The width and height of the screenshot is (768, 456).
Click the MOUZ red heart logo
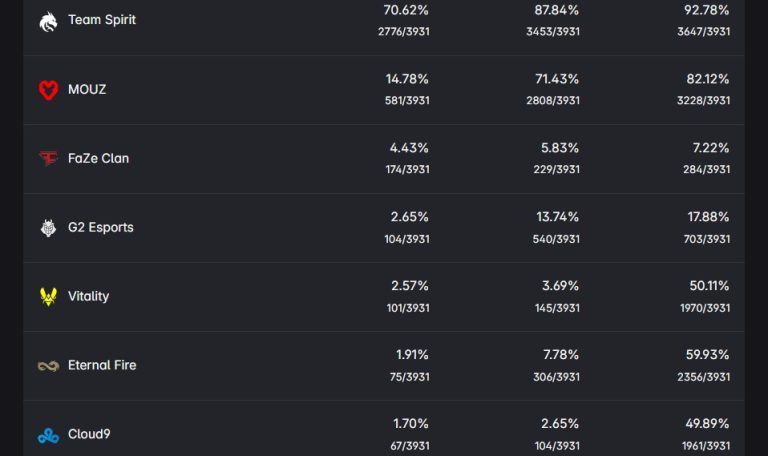pyautogui.click(x=48, y=90)
